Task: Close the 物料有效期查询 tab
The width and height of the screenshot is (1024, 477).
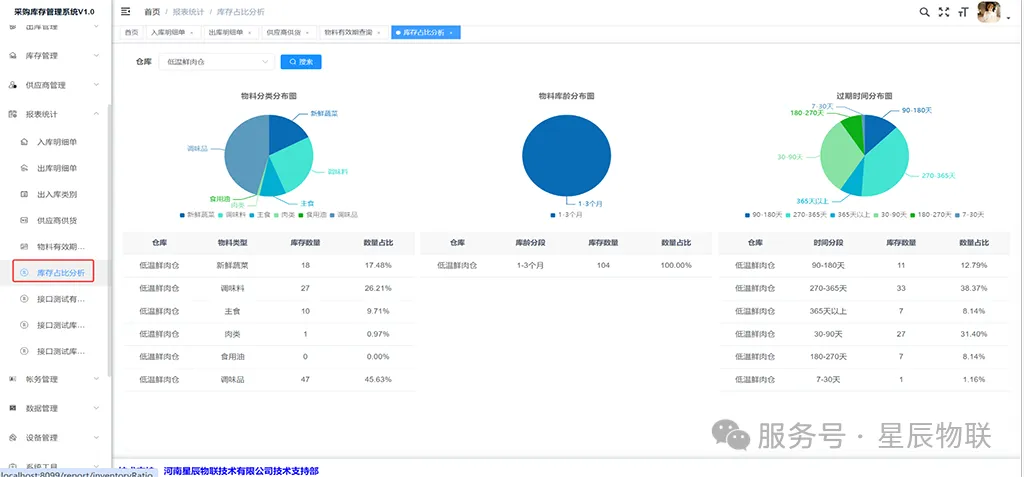Action: (x=379, y=33)
